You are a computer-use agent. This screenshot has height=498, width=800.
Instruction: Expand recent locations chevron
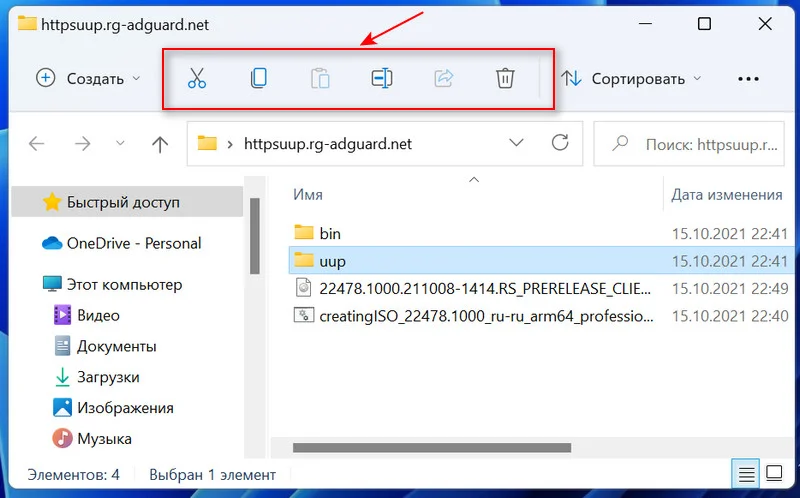coord(120,143)
